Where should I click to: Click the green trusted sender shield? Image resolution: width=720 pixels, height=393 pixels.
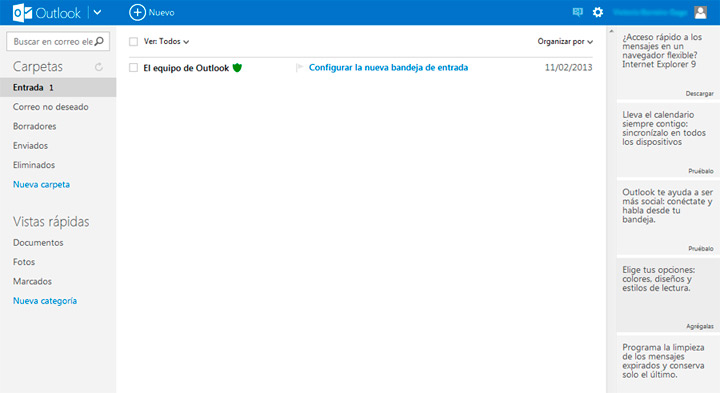pyautogui.click(x=237, y=67)
